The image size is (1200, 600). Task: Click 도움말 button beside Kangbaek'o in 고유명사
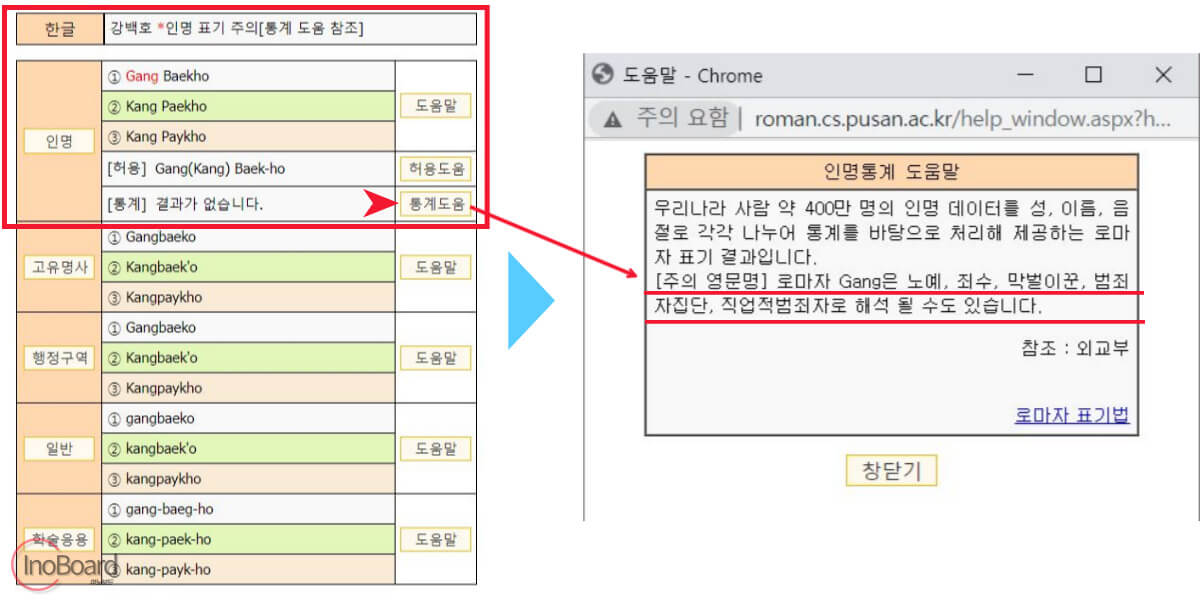(436, 267)
